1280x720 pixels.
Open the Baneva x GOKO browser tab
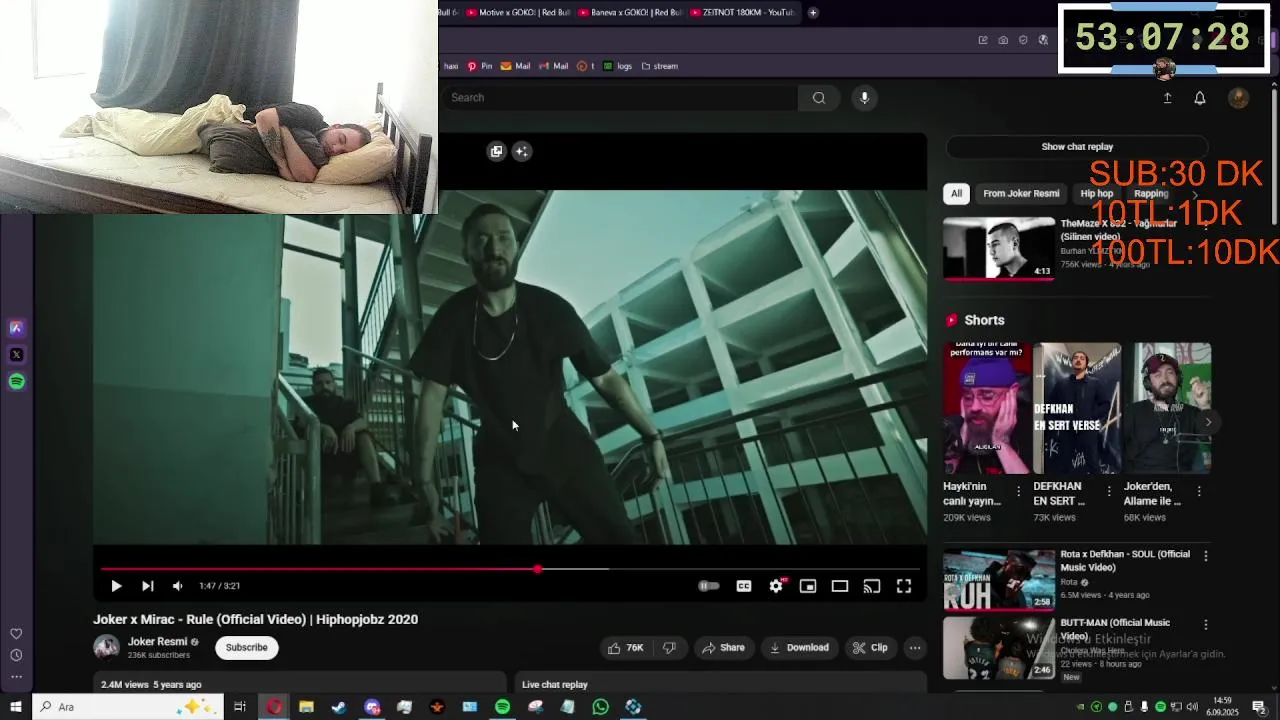pyautogui.click(x=629, y=13)
